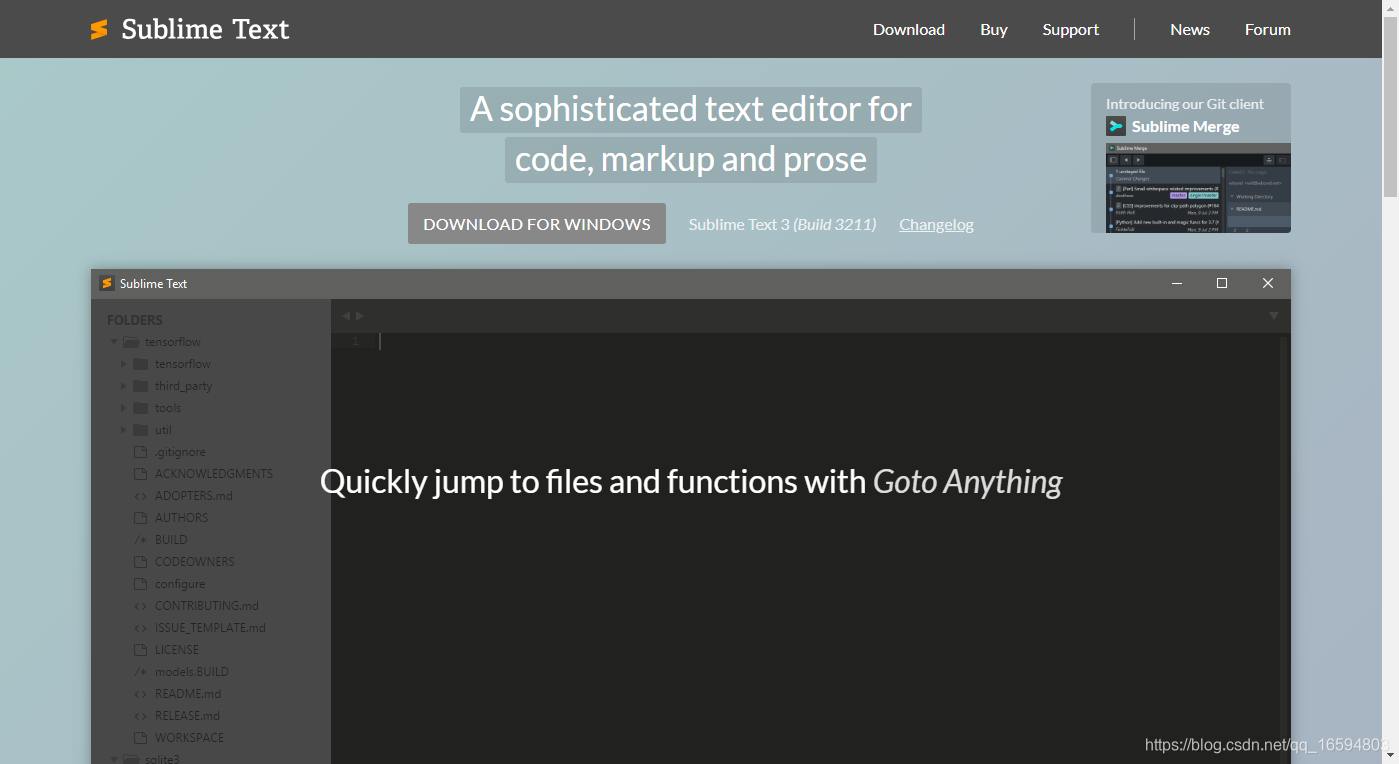The width and height of the screenshot is (1399, 764).
Task: Click the Sublime Text logo icon
Action: pyautogui.click(x=98, y=29)
